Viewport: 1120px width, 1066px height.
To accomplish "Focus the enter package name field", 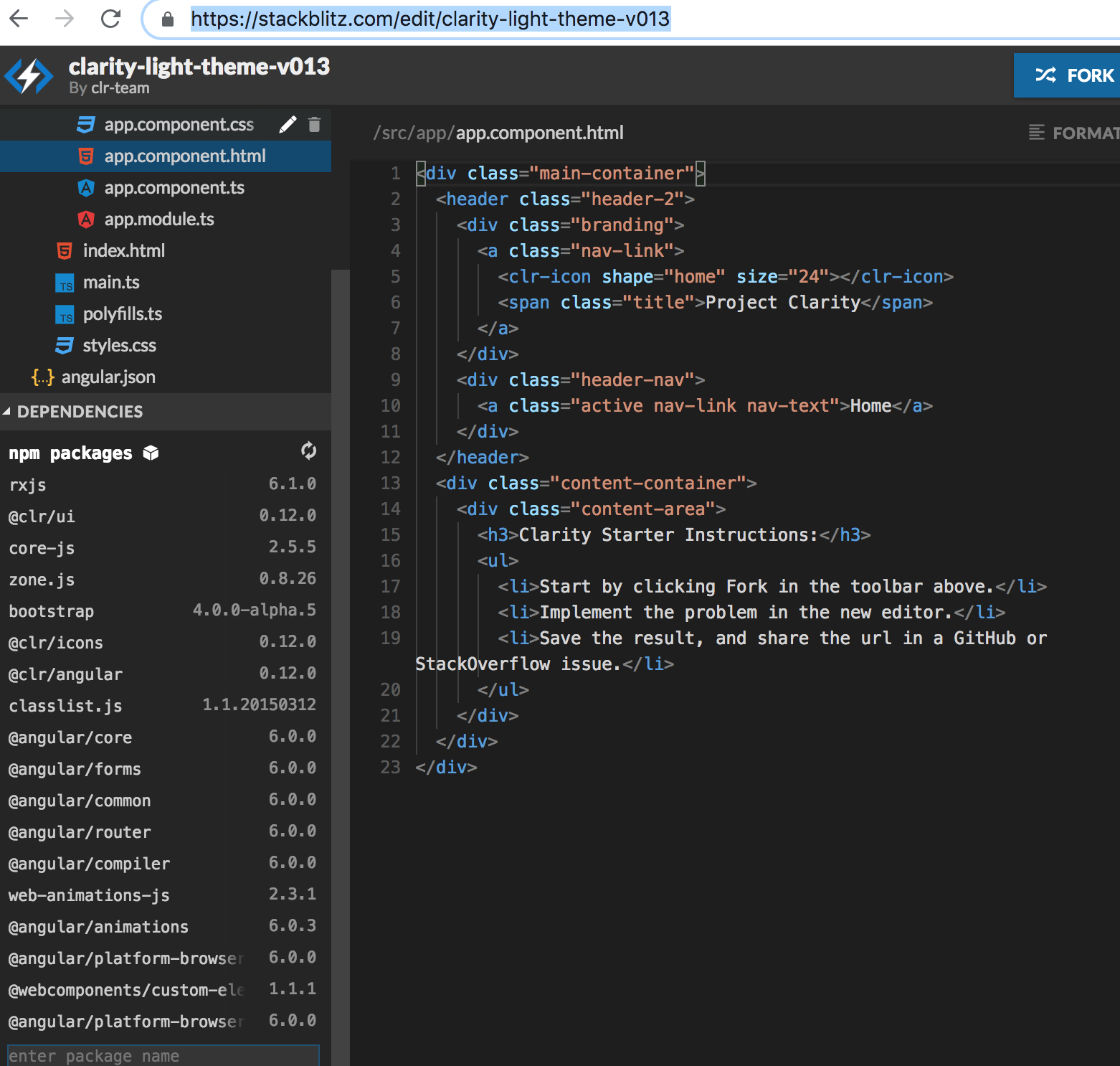I will point(163,1056).
